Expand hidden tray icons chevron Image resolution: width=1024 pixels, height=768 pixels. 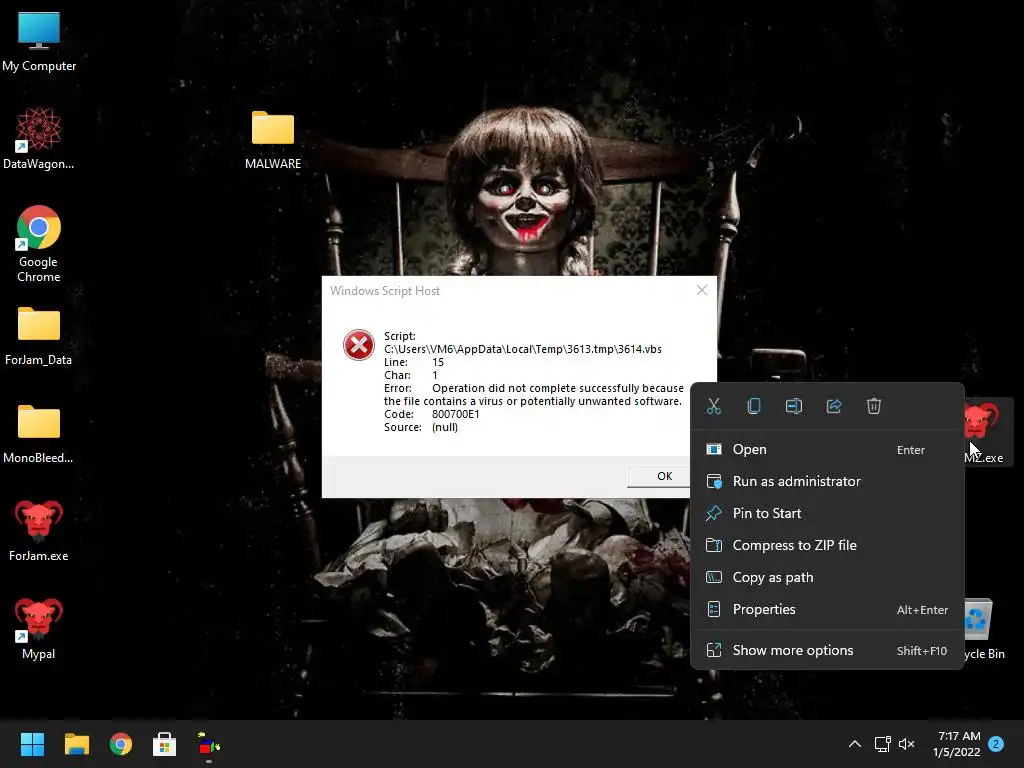854,744
